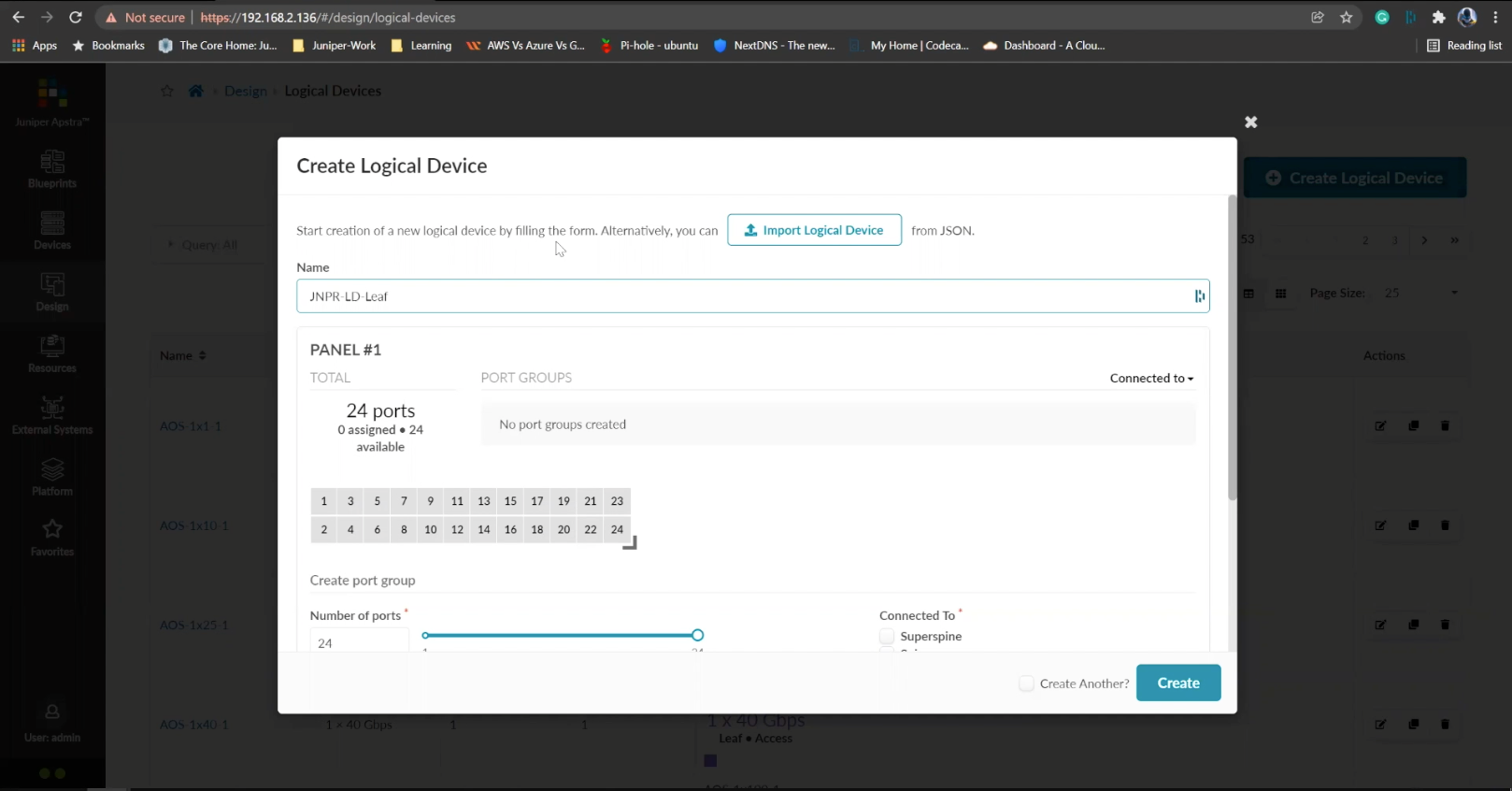Reload the browser page
Image resolution: width=1512 pixels, height=791 pixels.
pyautogui.click(x=76, y=17)
